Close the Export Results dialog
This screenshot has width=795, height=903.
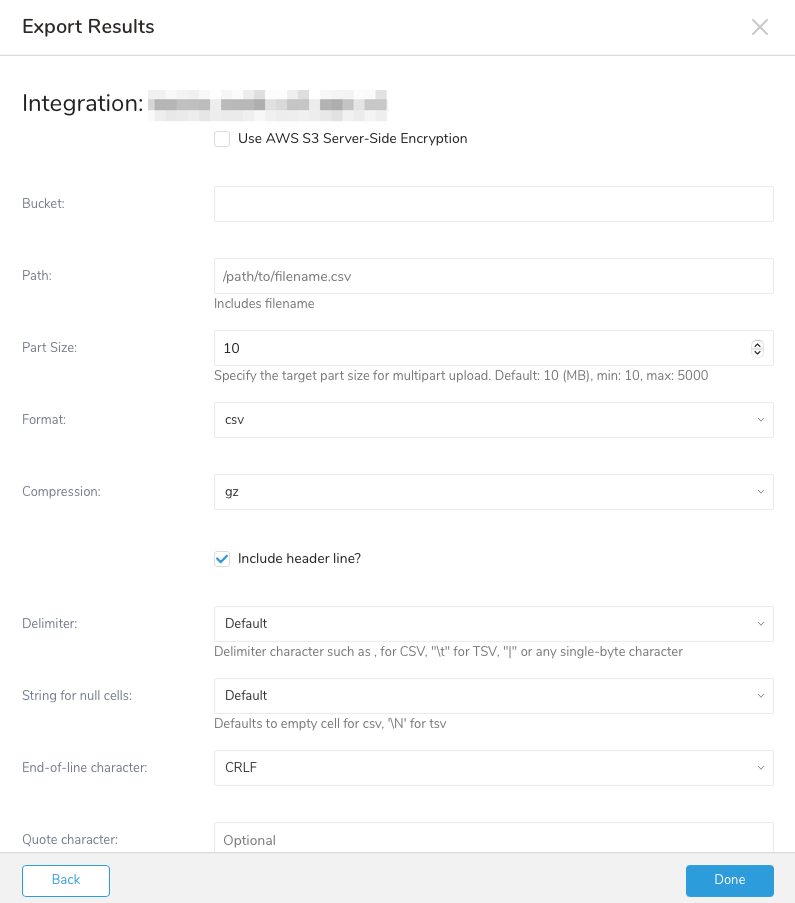coord(760,27)
